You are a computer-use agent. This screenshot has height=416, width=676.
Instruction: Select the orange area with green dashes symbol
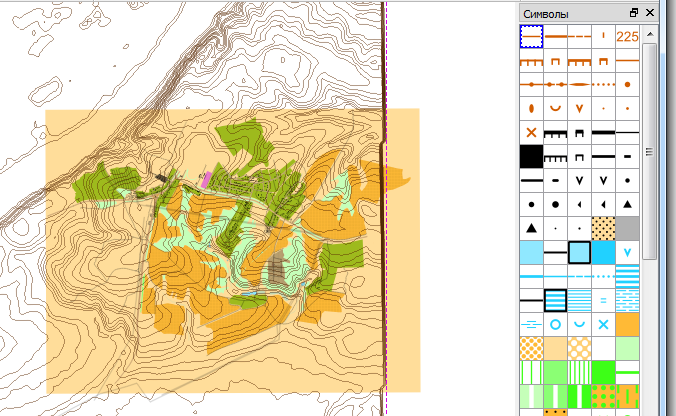pos(627,396)
